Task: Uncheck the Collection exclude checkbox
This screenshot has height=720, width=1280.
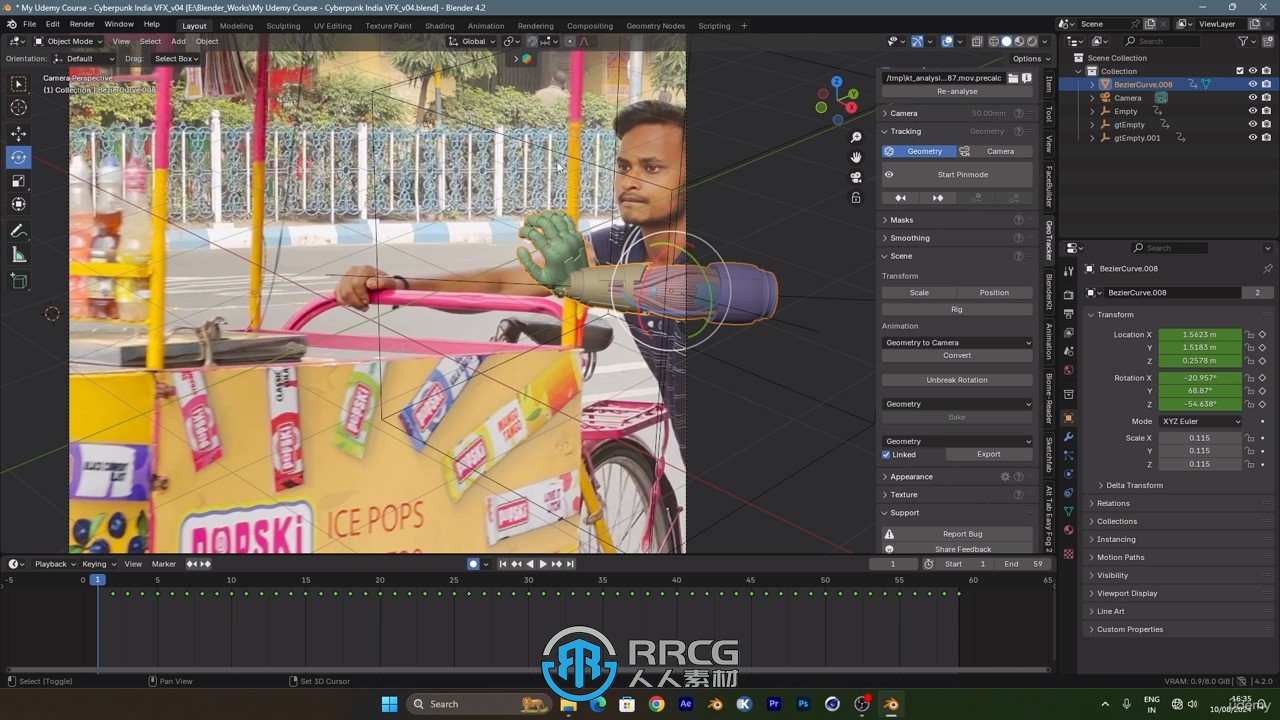Action: [1240, 71]
